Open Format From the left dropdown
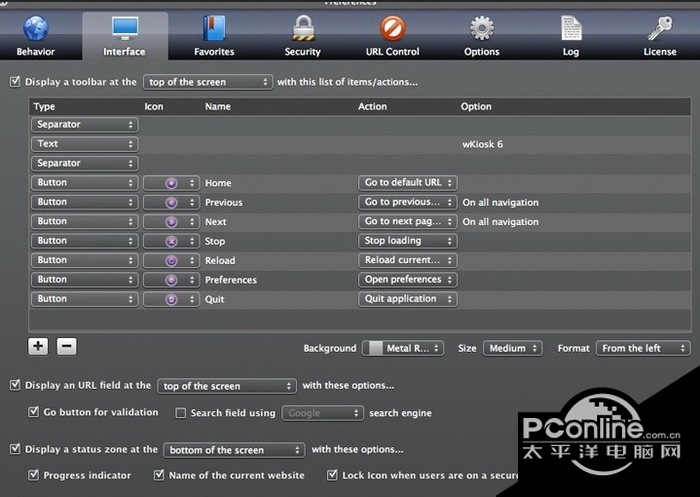The image size is (700, 497). point(643,348)
